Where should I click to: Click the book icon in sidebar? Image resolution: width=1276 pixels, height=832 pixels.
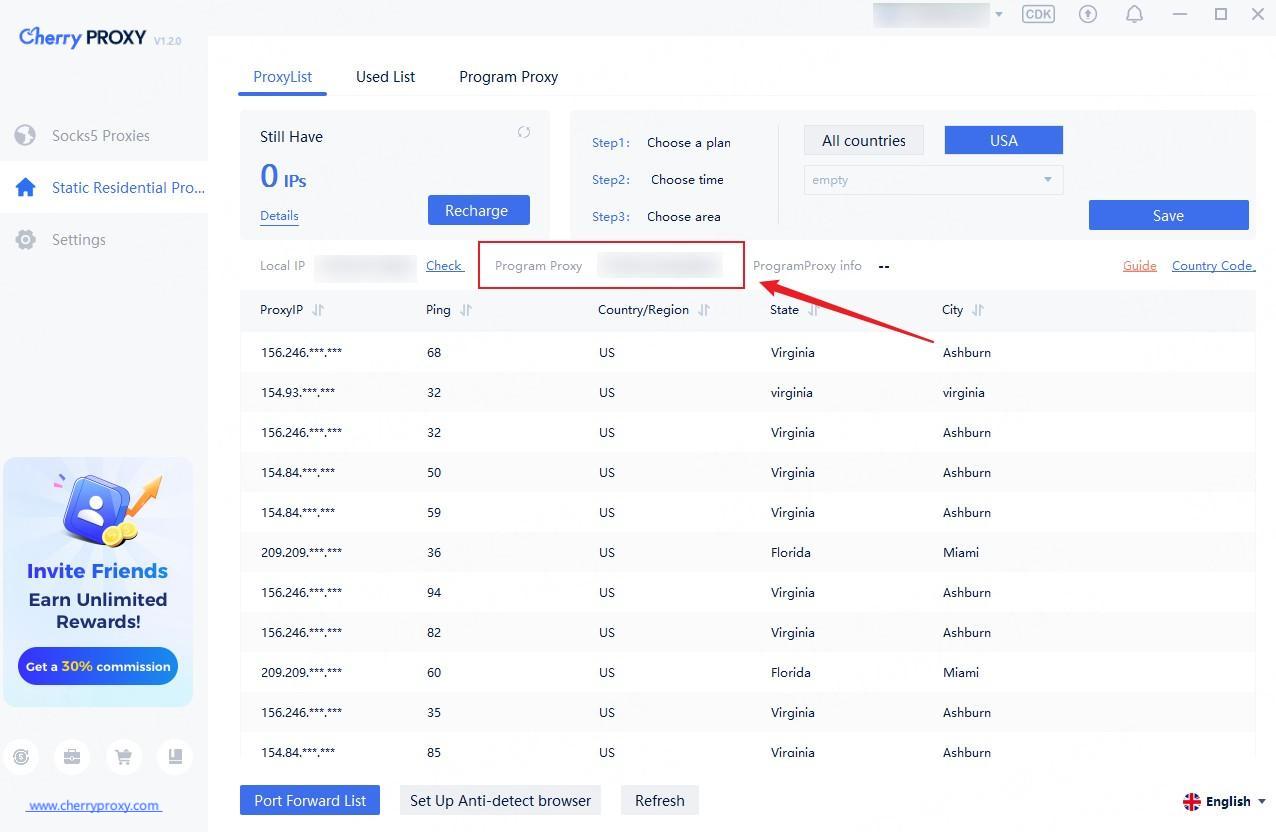175,757
